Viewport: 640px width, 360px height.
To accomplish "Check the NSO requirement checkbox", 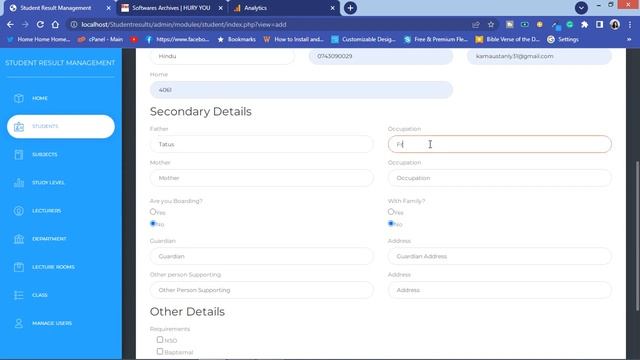I will (x=160, y=340).
